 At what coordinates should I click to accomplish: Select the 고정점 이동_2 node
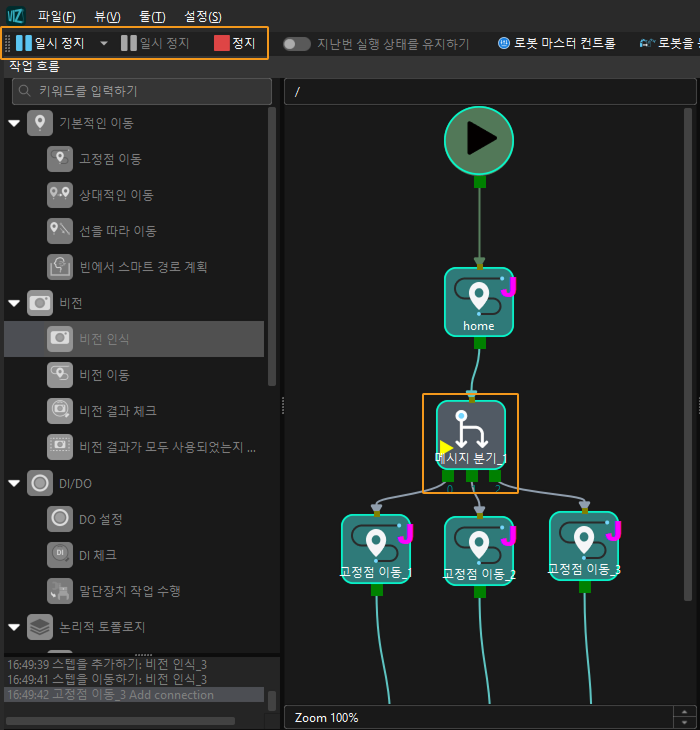tap(479, 551)
